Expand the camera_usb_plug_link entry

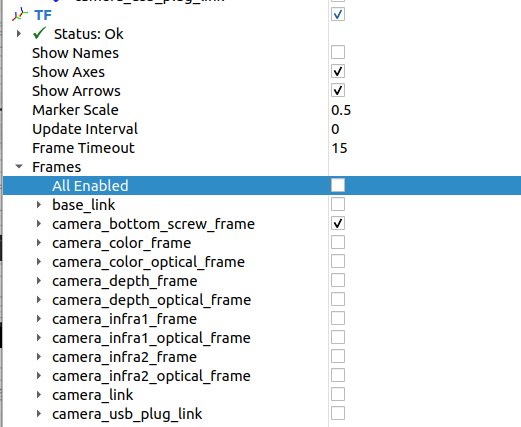(39, 414)
